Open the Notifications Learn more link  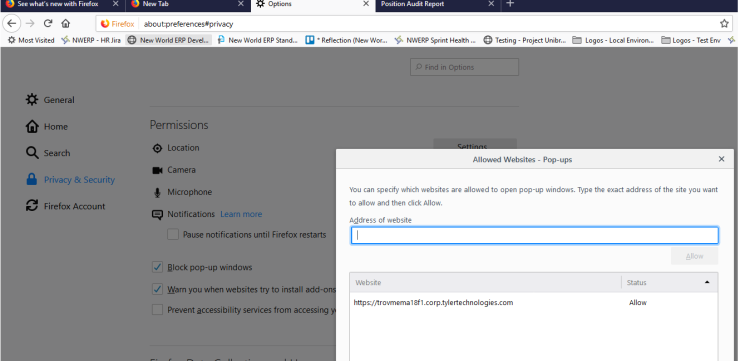pos(241,214)
